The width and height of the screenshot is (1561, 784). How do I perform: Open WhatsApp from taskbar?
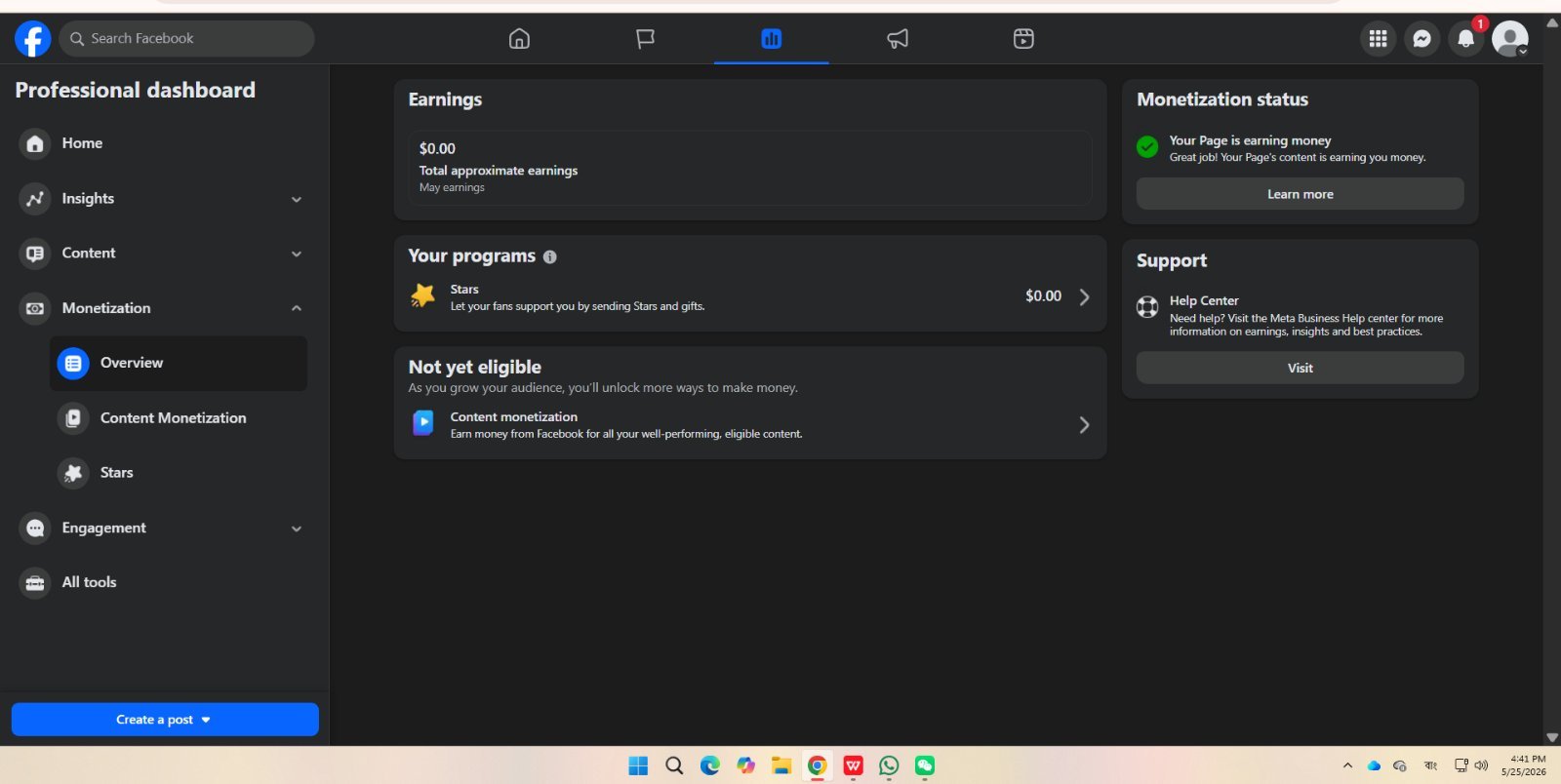[x=889, y=765]
